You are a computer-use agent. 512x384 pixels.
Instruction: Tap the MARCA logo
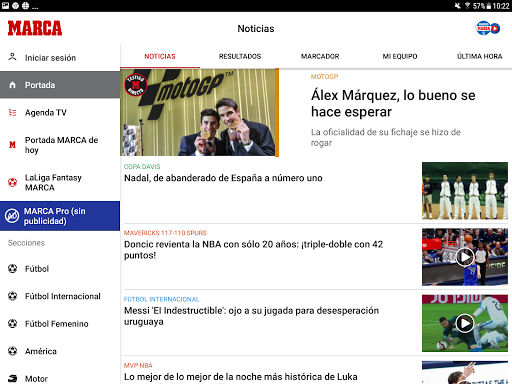click(x=35, y=28)
